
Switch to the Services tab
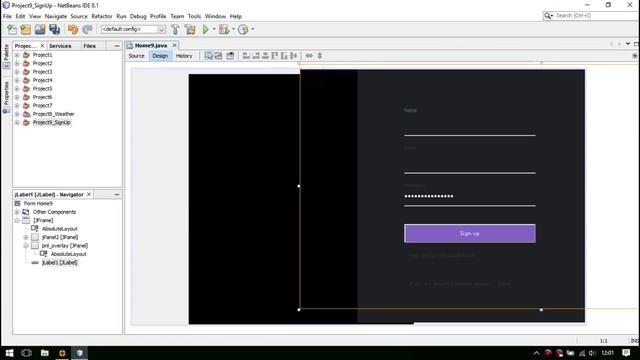tap(60, 46)
